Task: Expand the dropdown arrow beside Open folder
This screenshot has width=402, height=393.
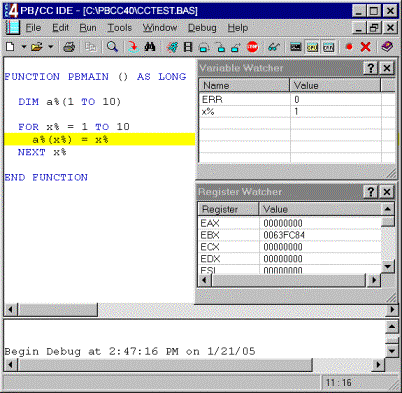Action: point(51,47)
